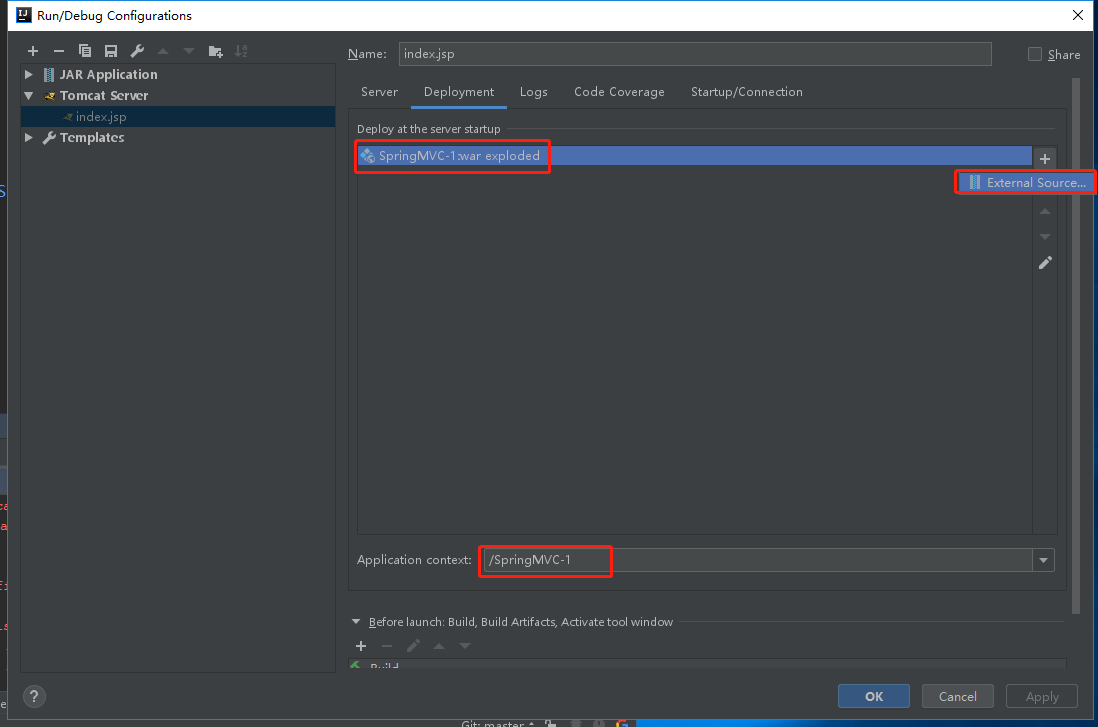1098x727 pixels.
Task: Remove selected configuration with minus icon
Action: [x=59, y=51]
